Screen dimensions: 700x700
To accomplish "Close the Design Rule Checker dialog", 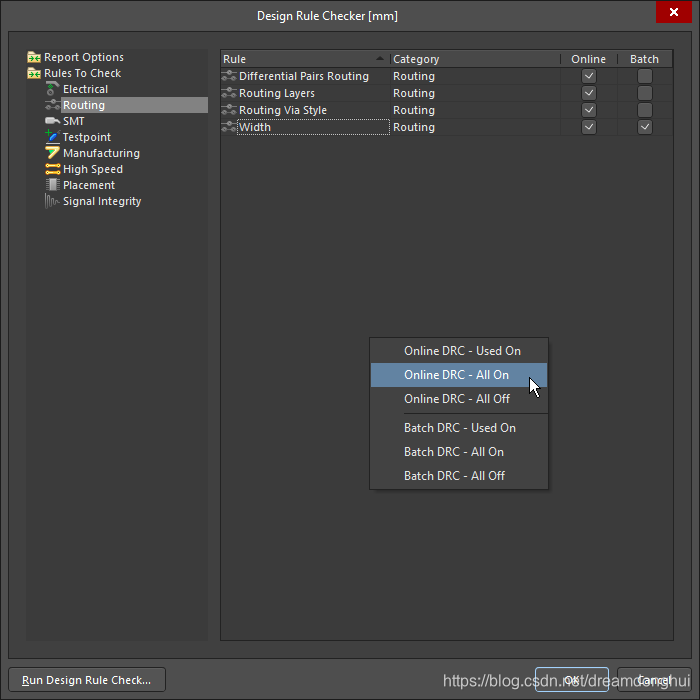I will 674,12.
